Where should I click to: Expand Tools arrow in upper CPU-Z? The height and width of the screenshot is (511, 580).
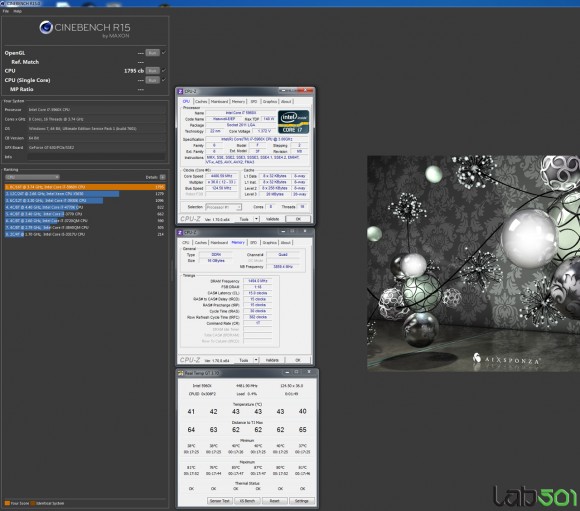[x=256, y=219]
